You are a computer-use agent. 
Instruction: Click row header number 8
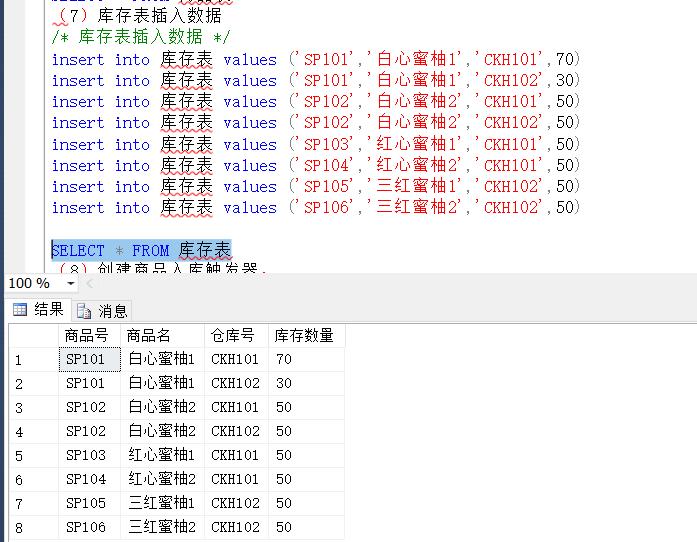point(34,528)
